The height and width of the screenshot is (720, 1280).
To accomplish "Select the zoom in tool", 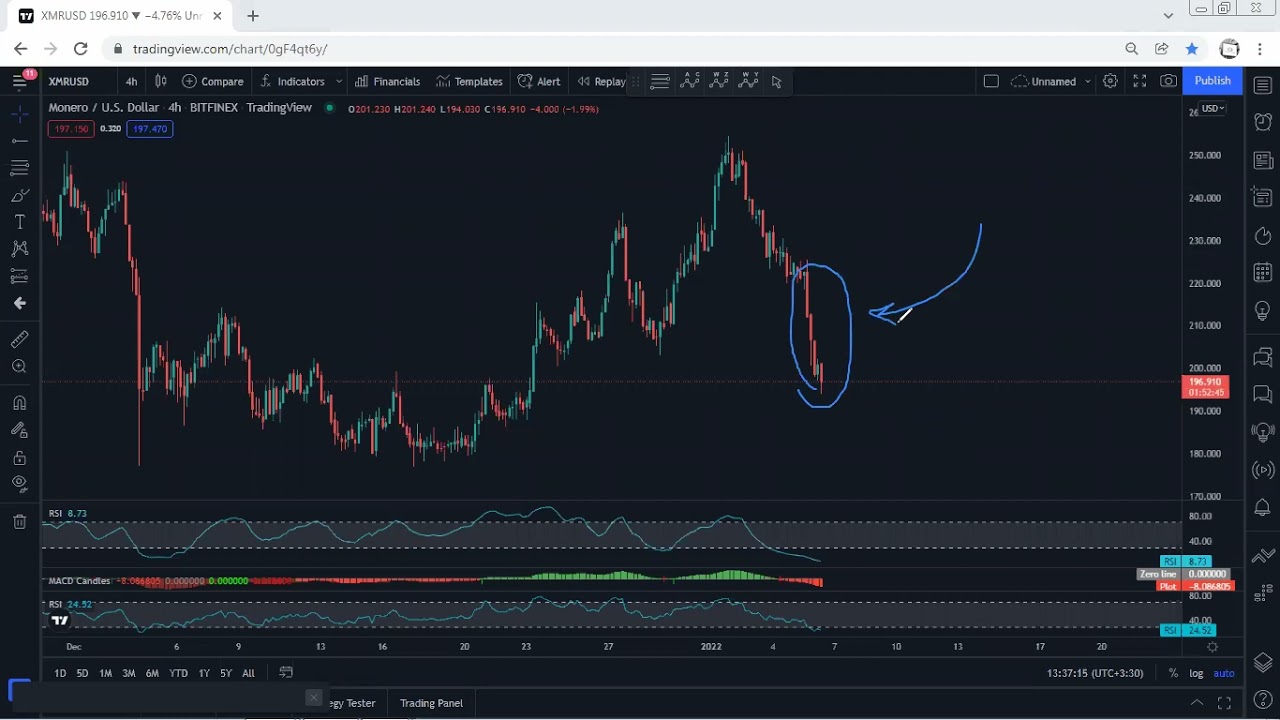I will (x=19, y=367).
